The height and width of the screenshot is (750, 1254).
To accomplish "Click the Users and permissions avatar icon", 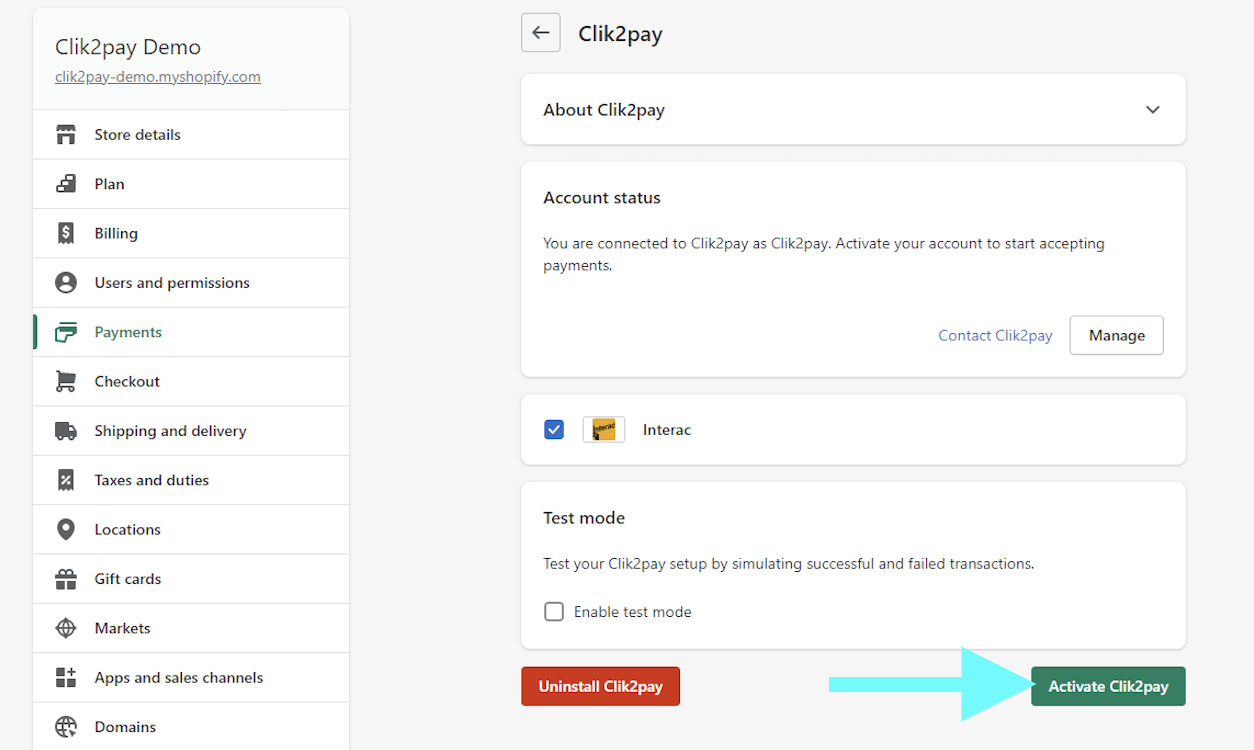I will (x=66, y=283).
